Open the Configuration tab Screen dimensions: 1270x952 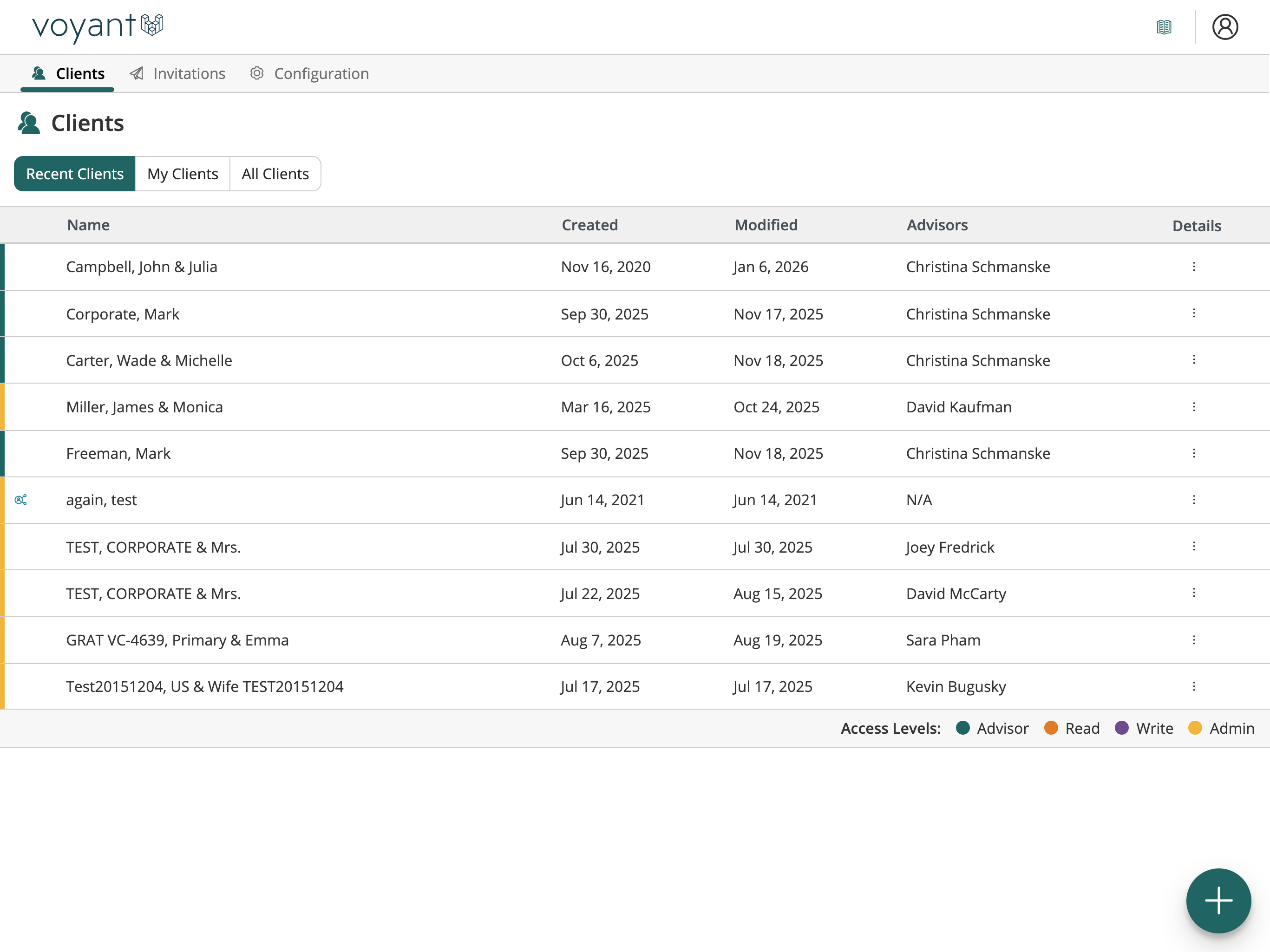click(309, 73)
